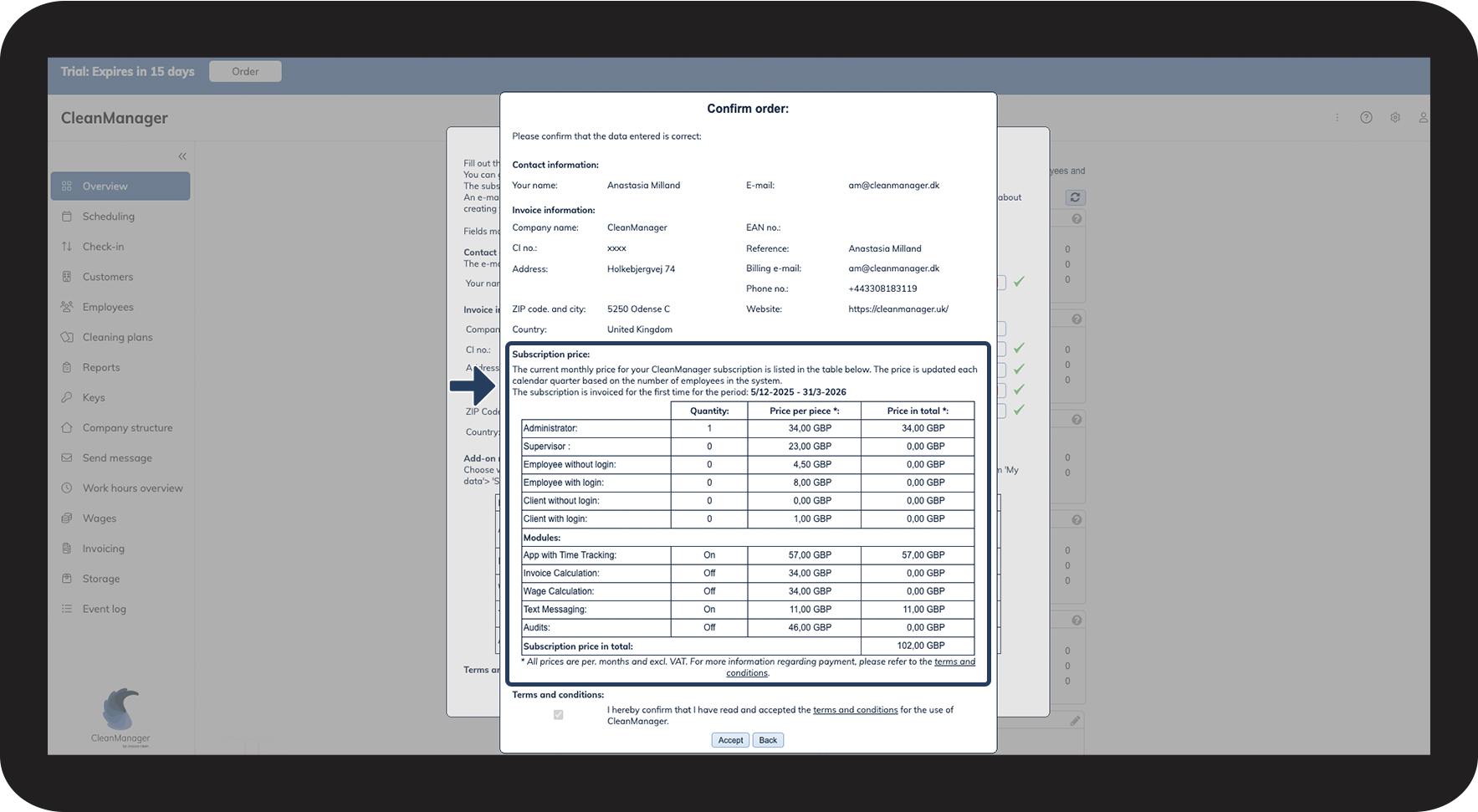Accept the order confirmation
The width and height of the screenshot is (1478, 812).
click(730, 740)
